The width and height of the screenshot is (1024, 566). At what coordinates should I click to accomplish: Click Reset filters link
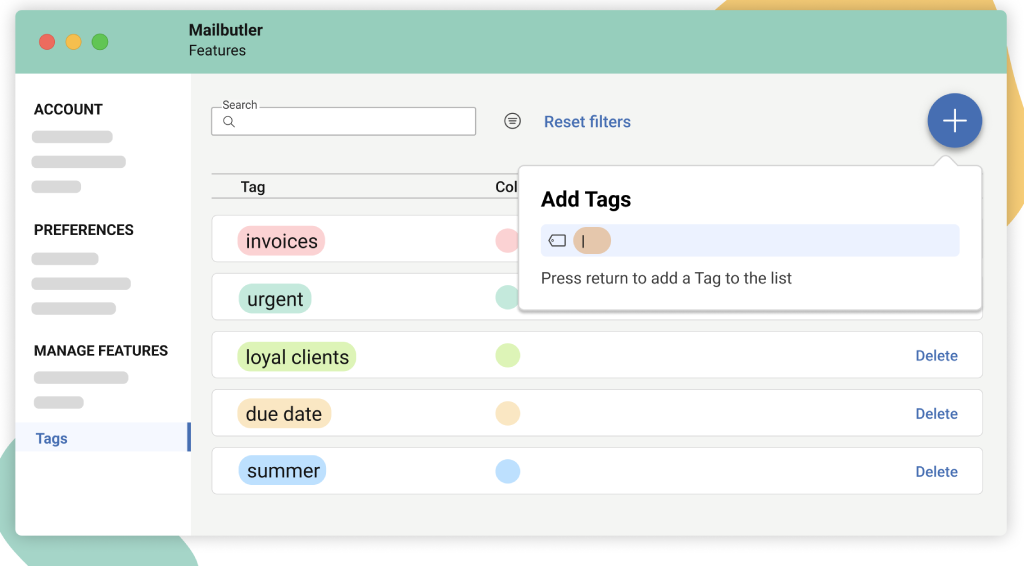(587, 121)
